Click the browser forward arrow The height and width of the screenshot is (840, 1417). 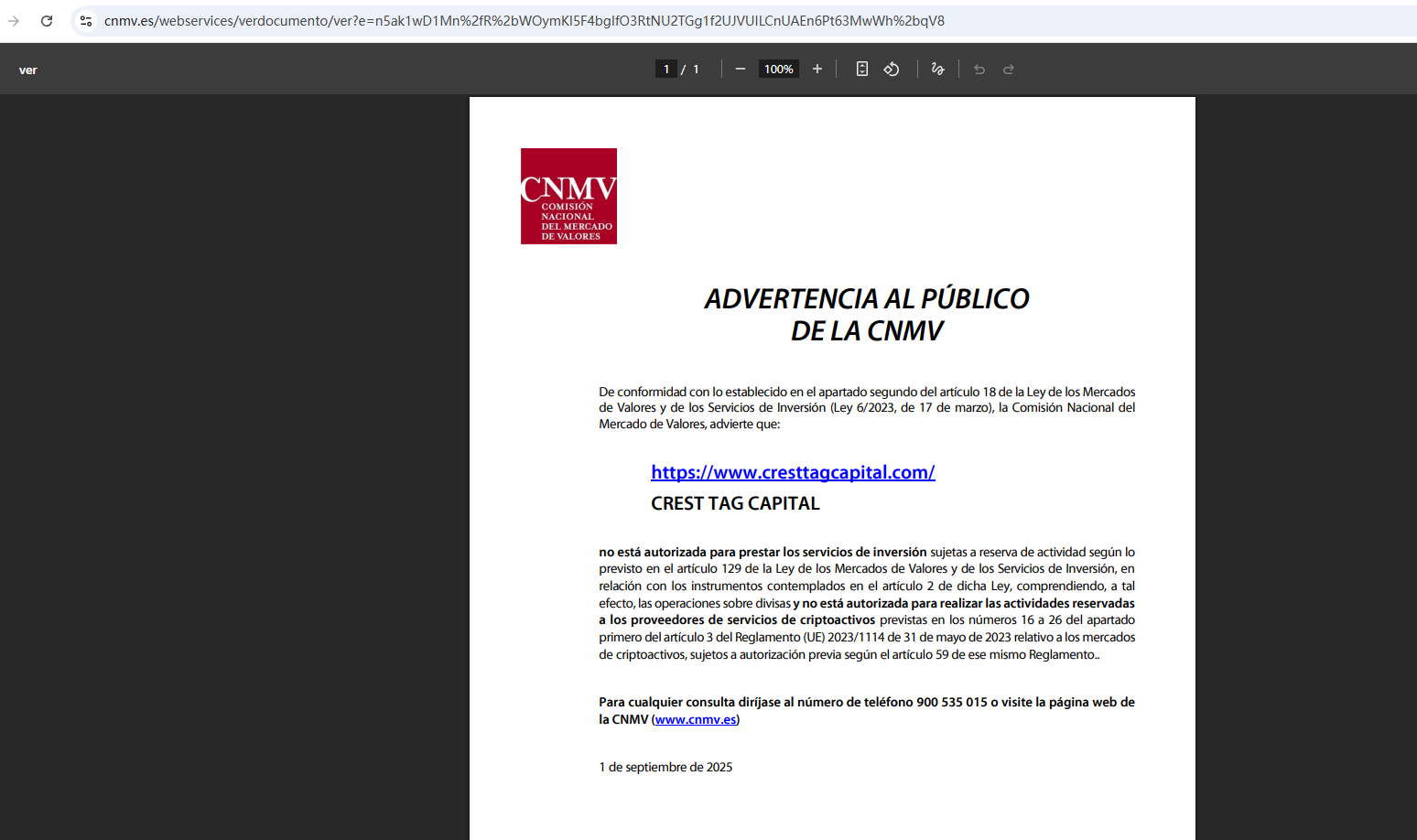14,20
